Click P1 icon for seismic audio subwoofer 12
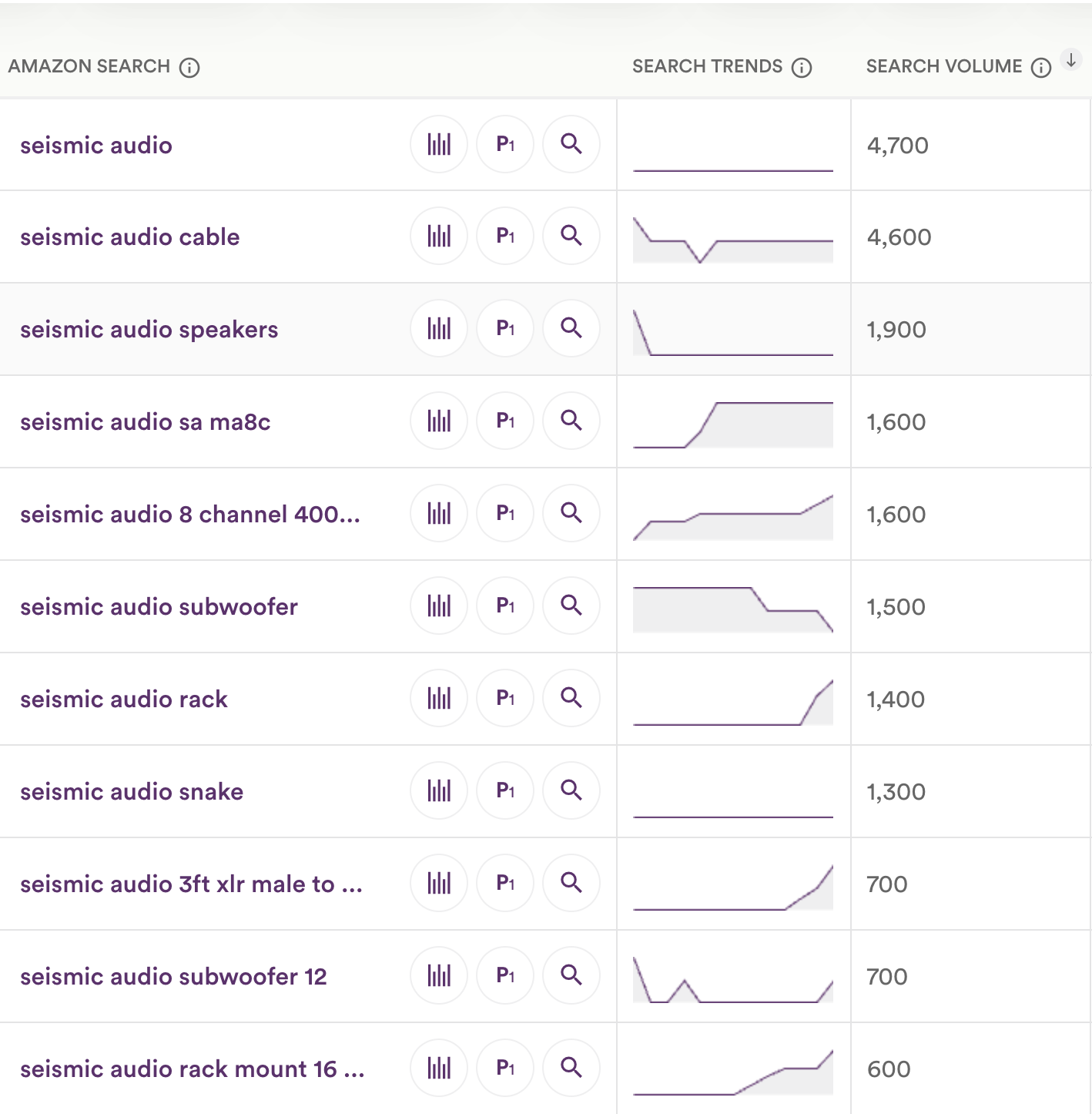Screen dimensions: 1092x1114 505,975
